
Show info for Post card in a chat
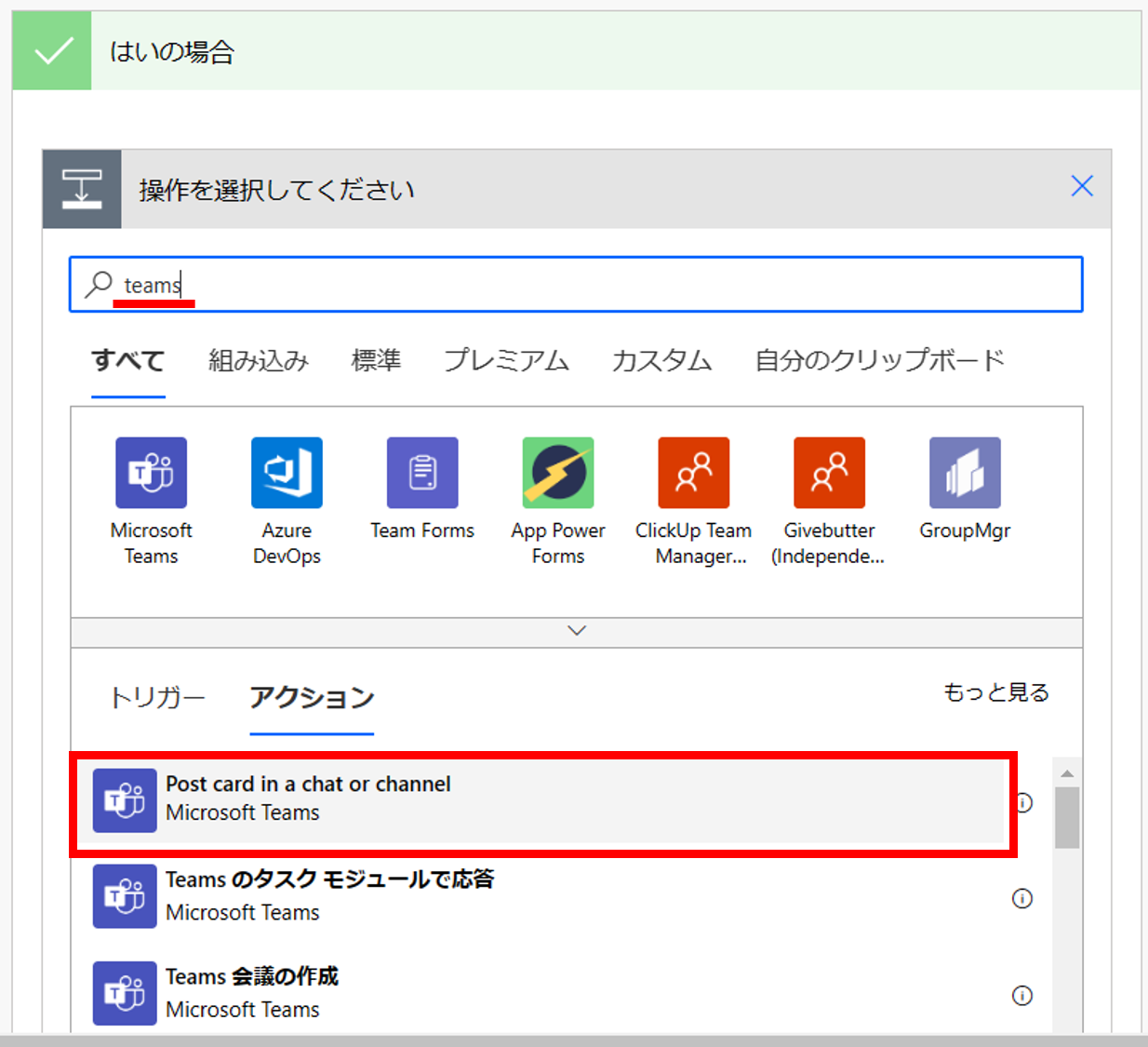[x=1023, y=802]
